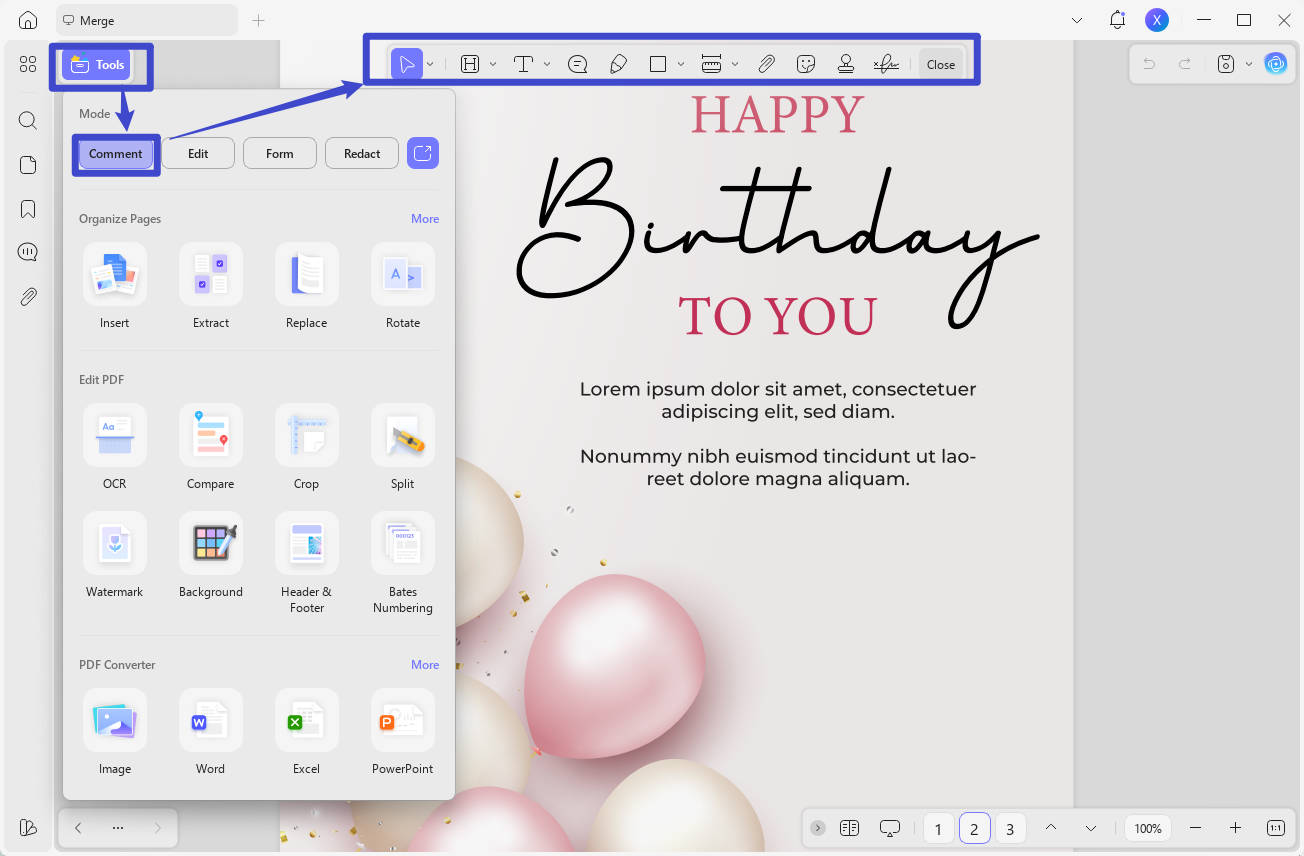Select the rectangle shape tool

click(x=658, y=64)
